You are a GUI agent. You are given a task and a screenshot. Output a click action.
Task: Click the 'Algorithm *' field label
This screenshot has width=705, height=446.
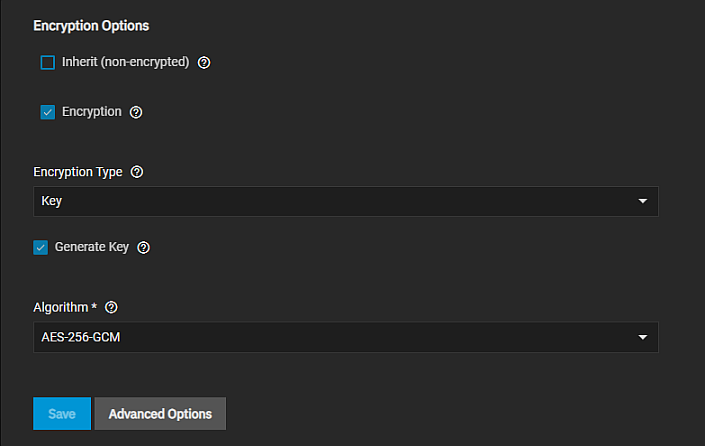tap(65, 307)
